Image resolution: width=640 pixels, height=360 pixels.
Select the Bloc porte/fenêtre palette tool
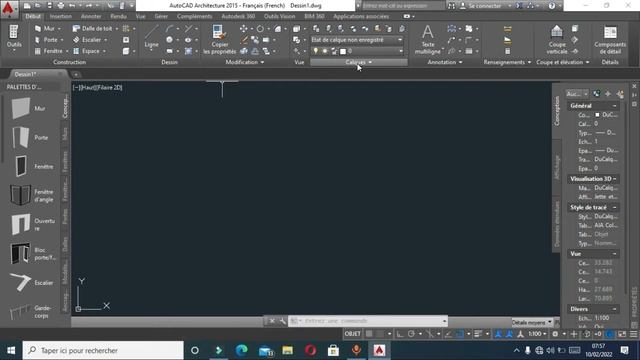click(x=32, y=253)
